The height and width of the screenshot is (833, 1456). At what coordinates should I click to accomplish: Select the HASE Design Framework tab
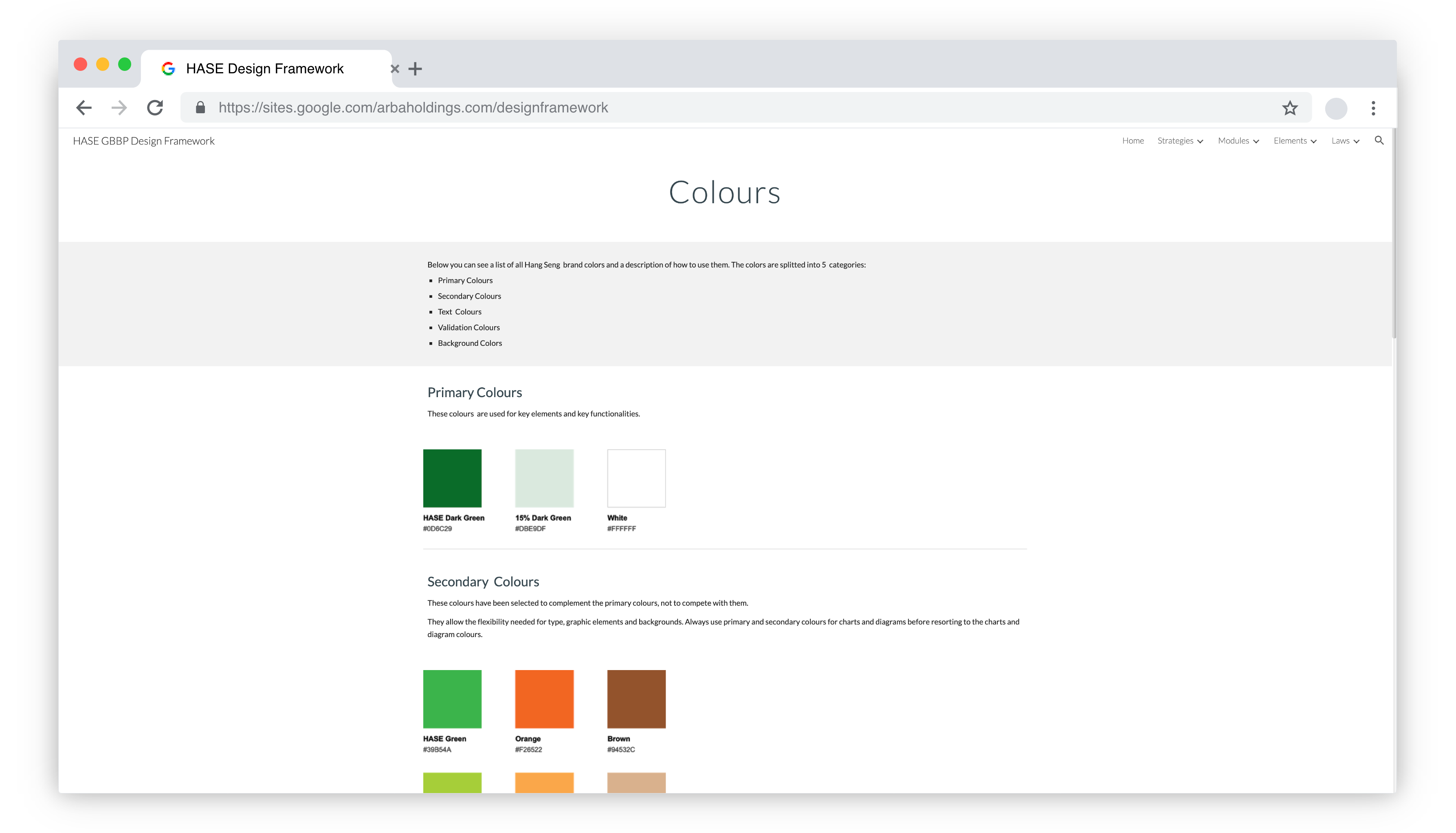[x=266, y=69]
